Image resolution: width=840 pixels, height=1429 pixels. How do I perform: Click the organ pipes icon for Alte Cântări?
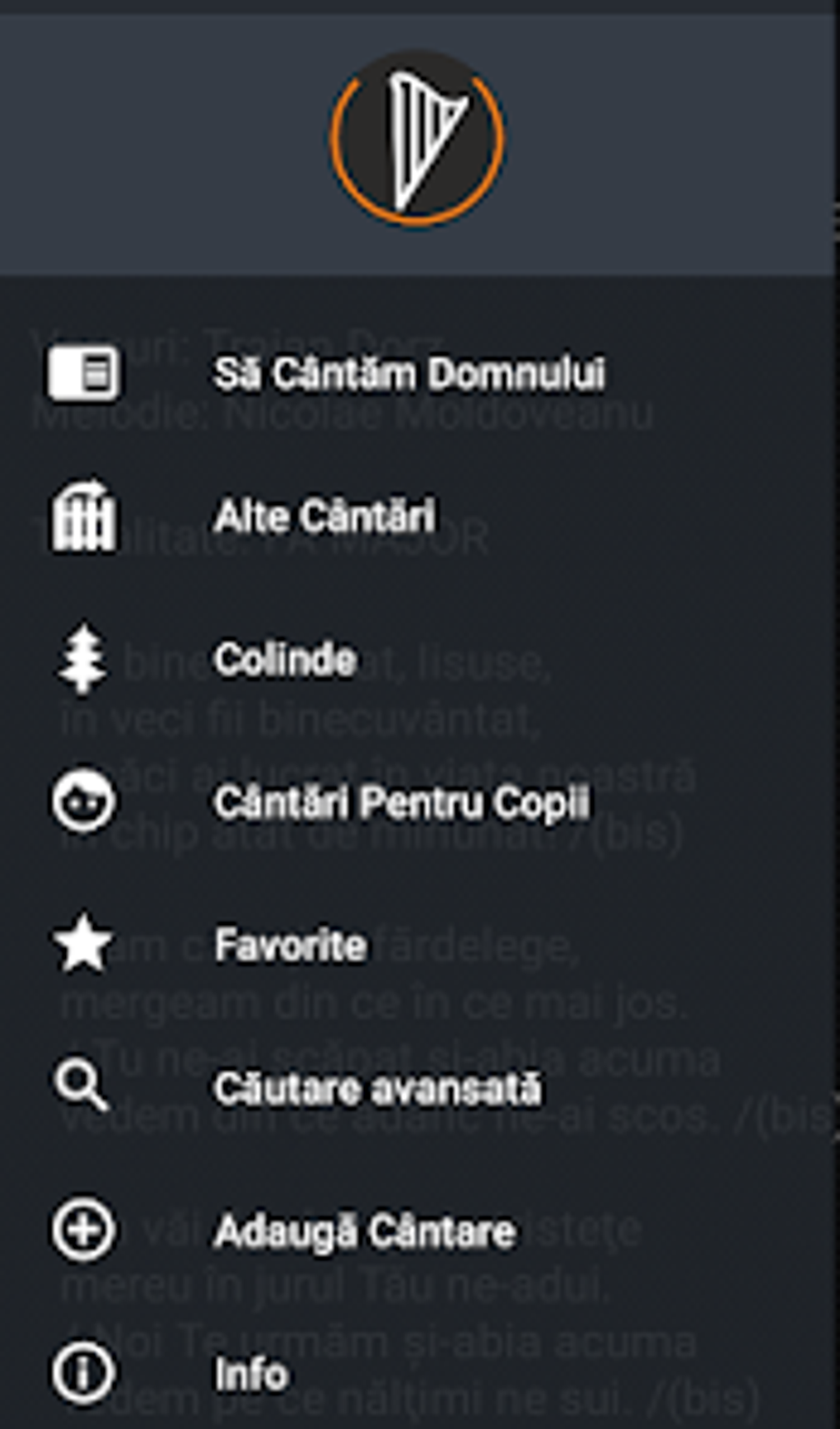tap(82, 516)
